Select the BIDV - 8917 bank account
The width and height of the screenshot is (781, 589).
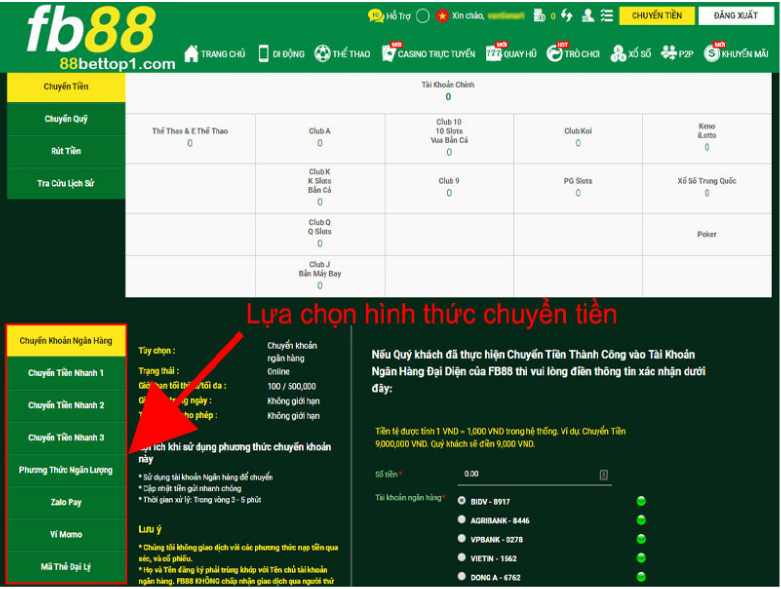tap(461, 500)
